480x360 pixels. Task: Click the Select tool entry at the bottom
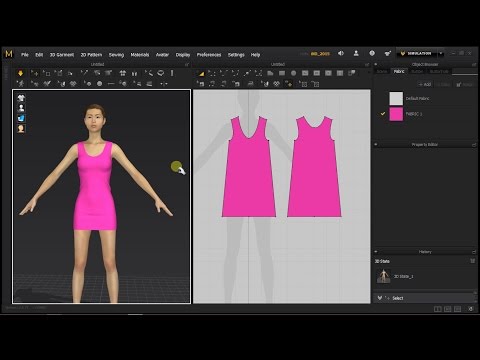[x=397, y=298]
